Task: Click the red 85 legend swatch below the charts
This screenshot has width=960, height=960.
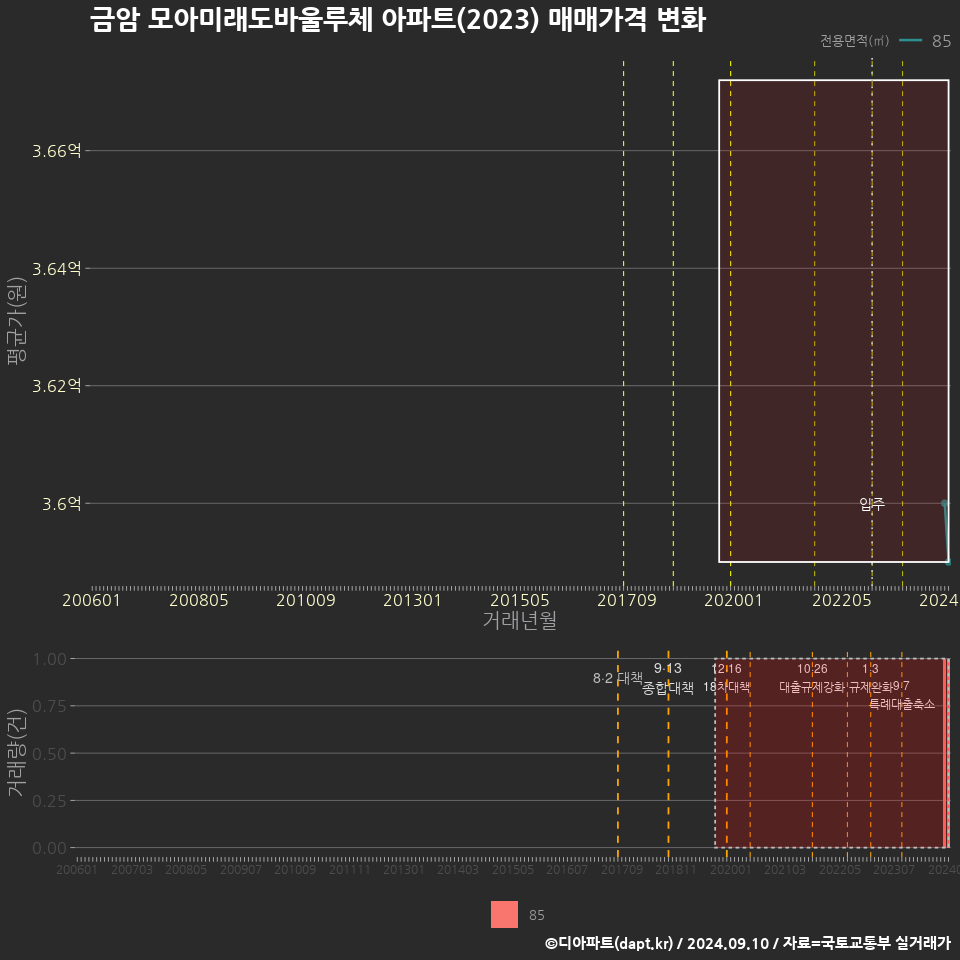Action: click(504, 914)
